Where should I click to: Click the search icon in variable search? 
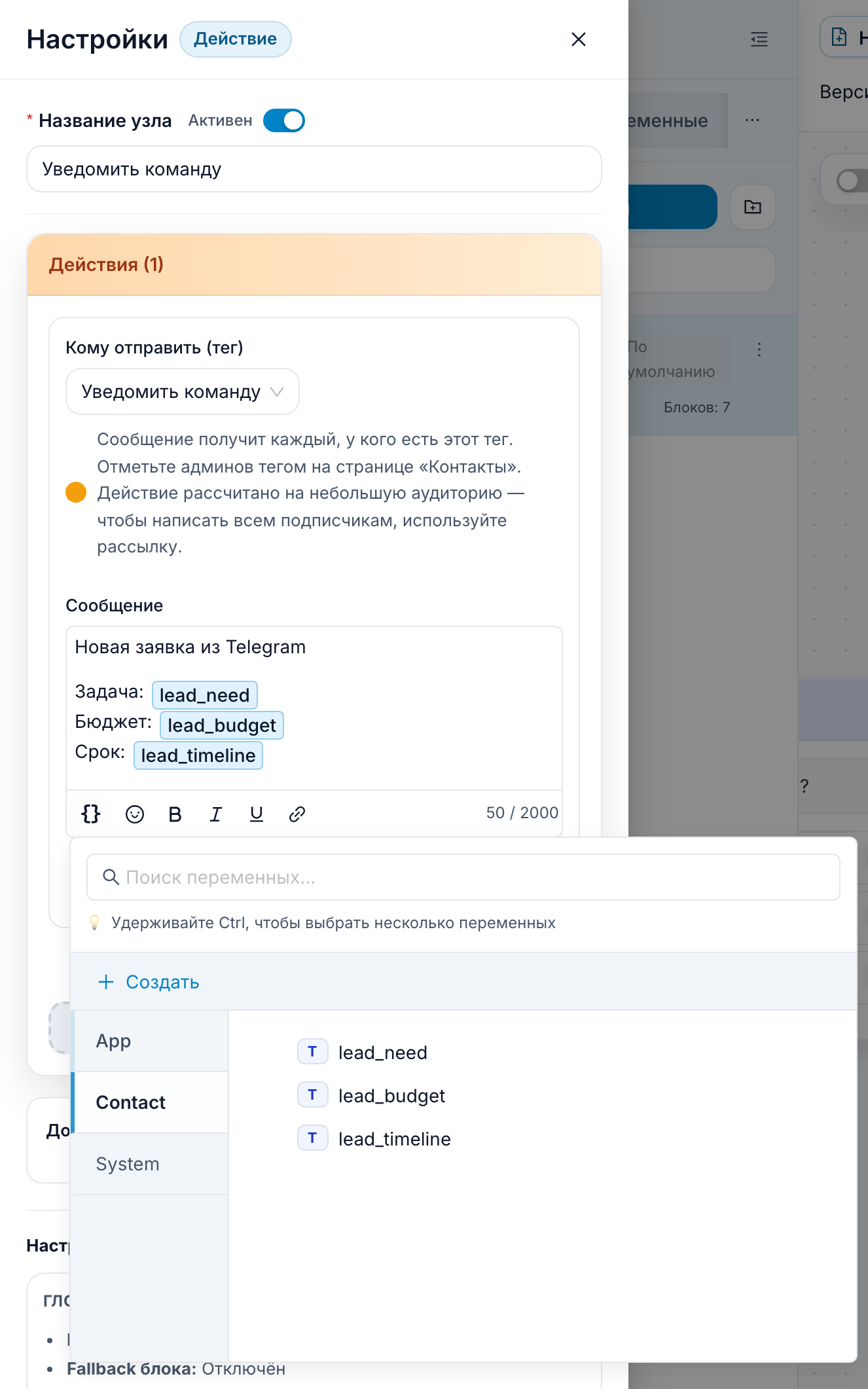[111, 877]
